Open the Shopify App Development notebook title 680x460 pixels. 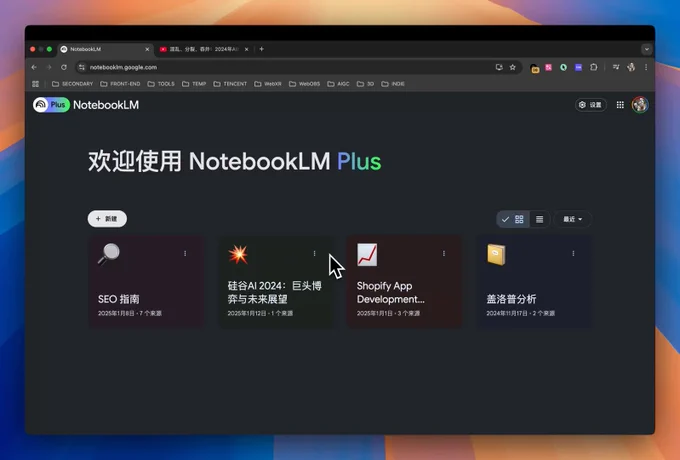[x=390, y=293]
